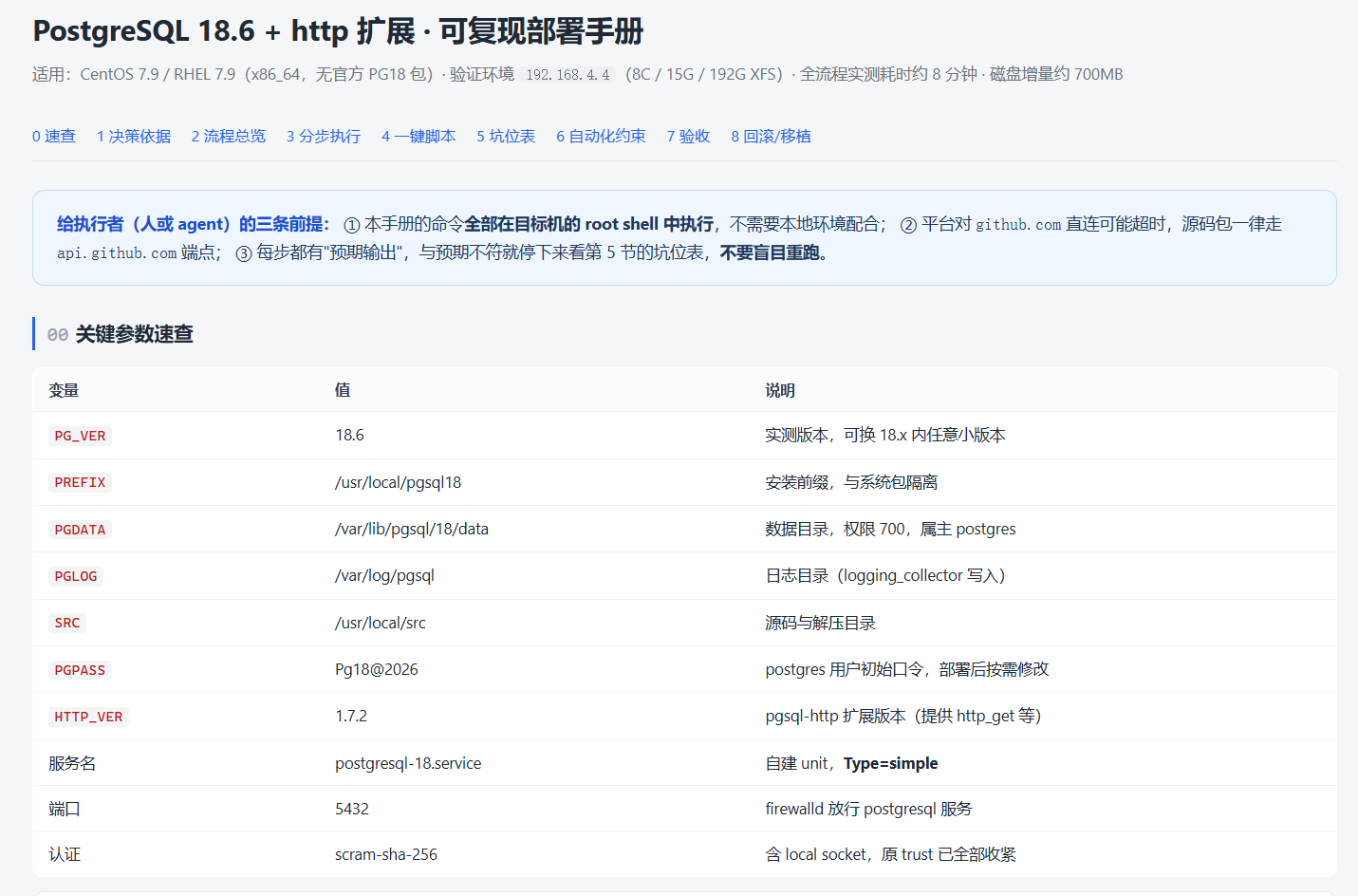
Task: Click the Type=simple description text
Action: [x=890, y=763]
